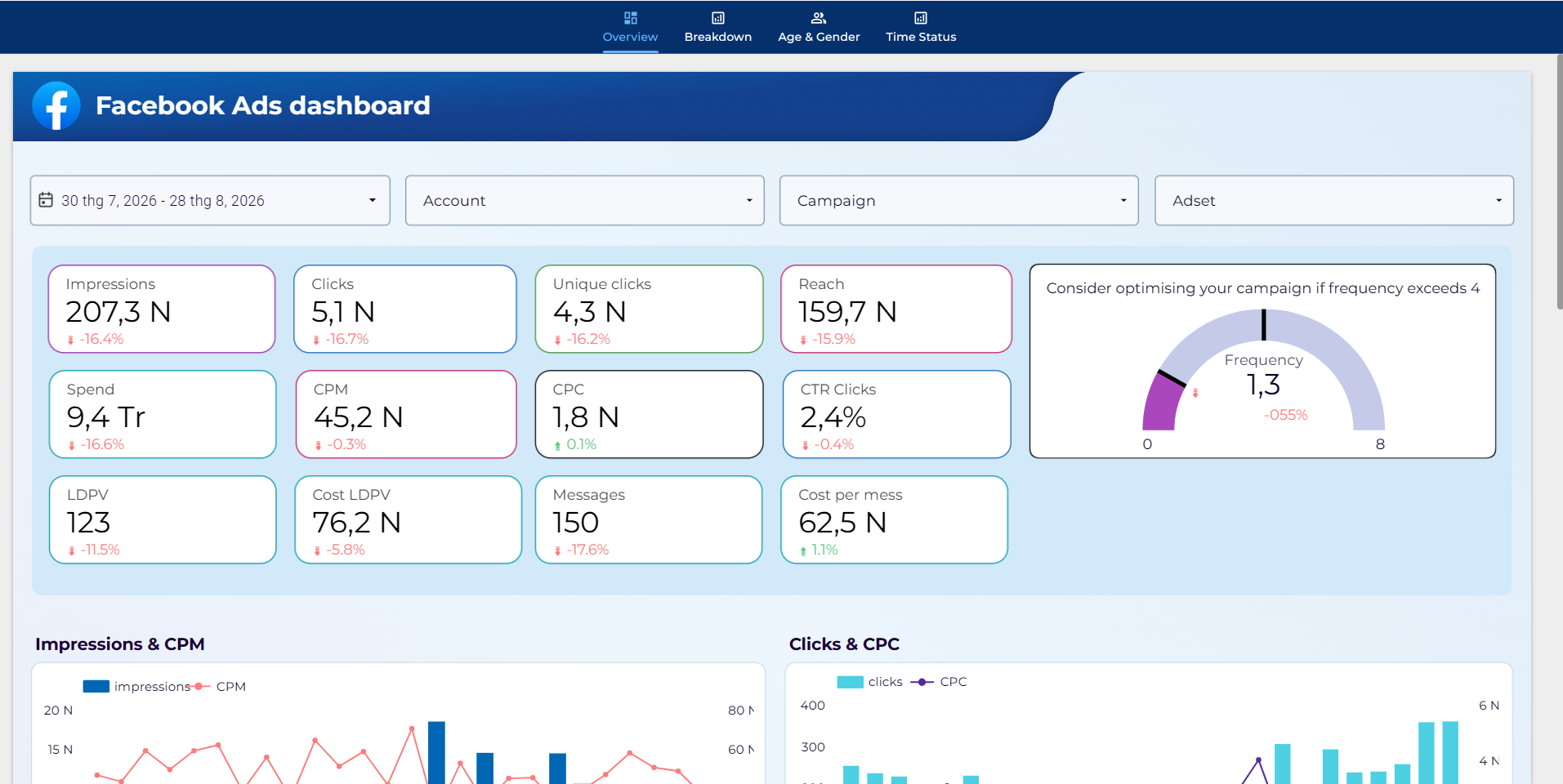Go to the Age & Gender tab

(x=819, y=27)
